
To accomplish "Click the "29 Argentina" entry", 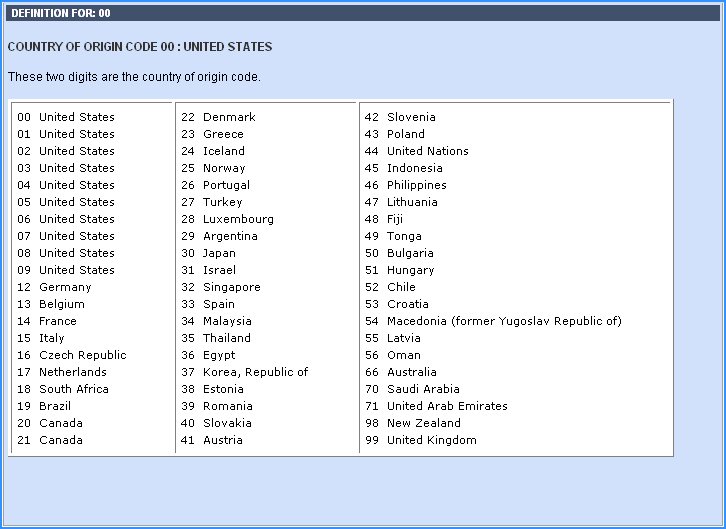I will click(219, 236).
